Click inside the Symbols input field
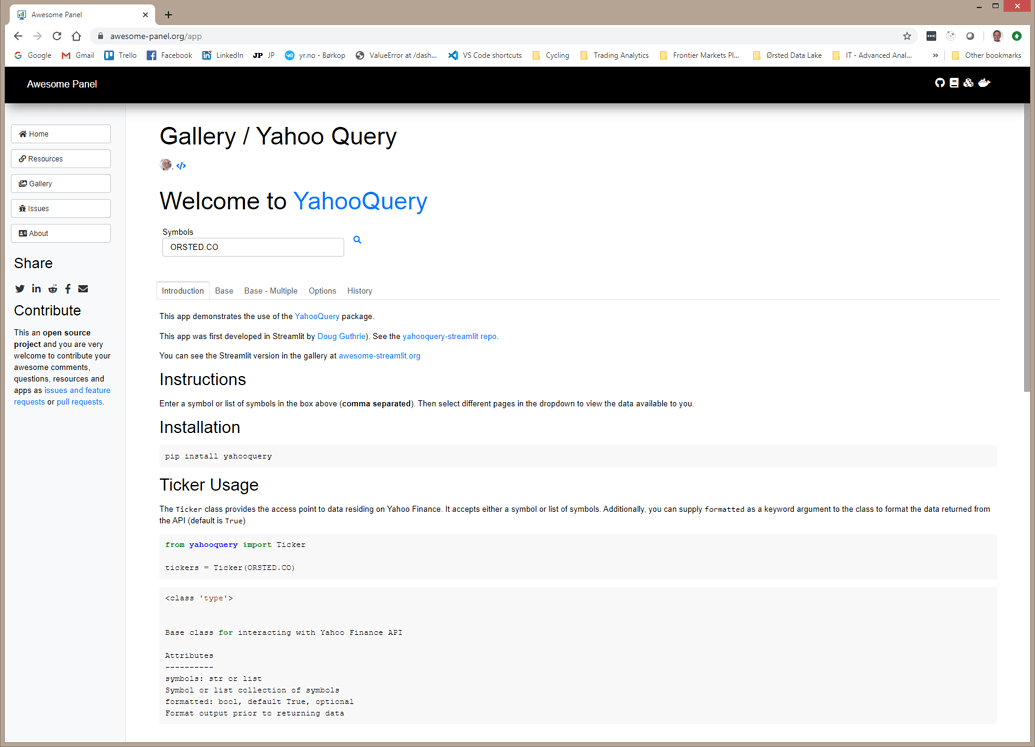The image size is (1035, 747). coord(252,246)
